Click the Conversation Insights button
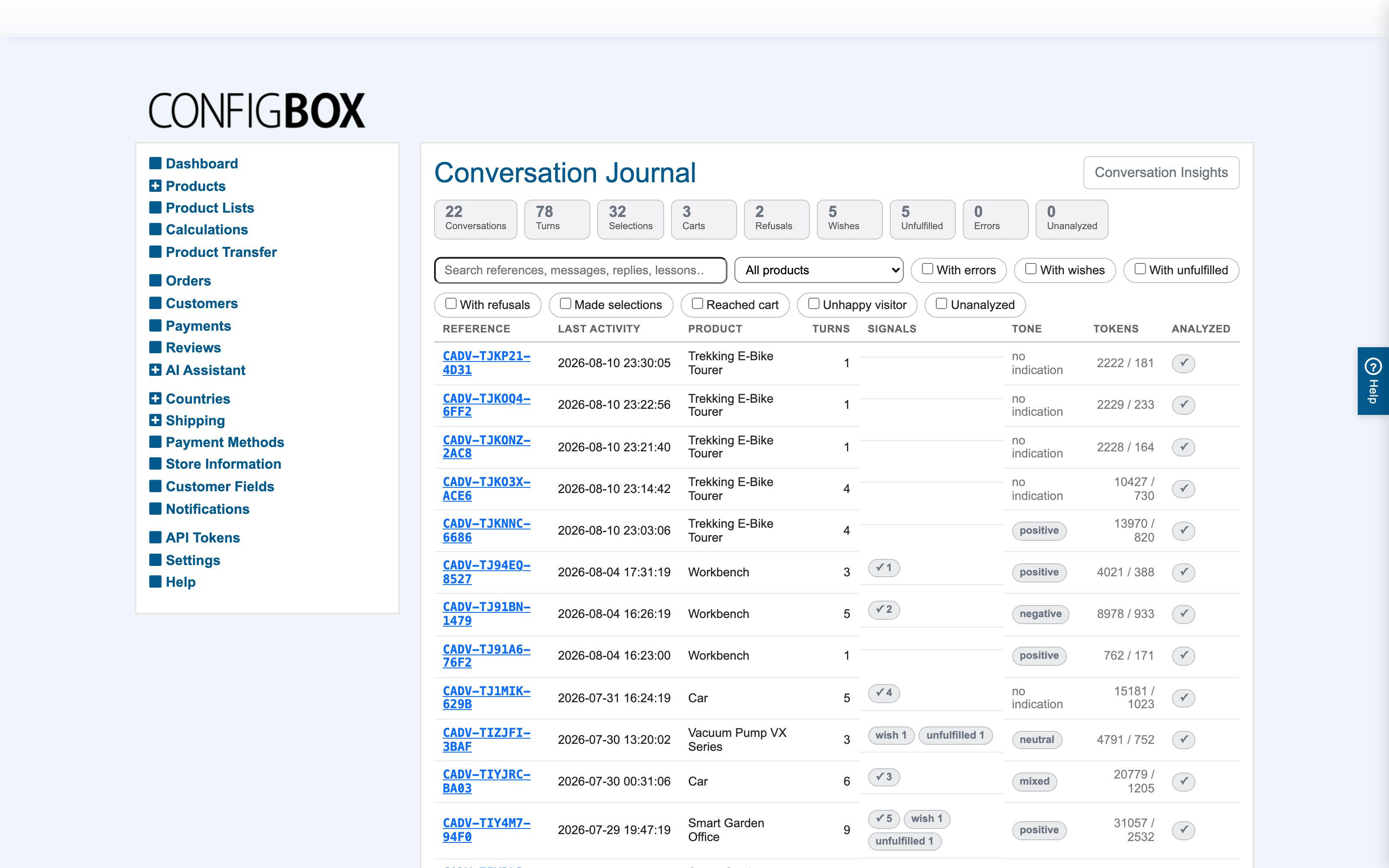The image size is (1389, 868). (x=1161, y=172)
